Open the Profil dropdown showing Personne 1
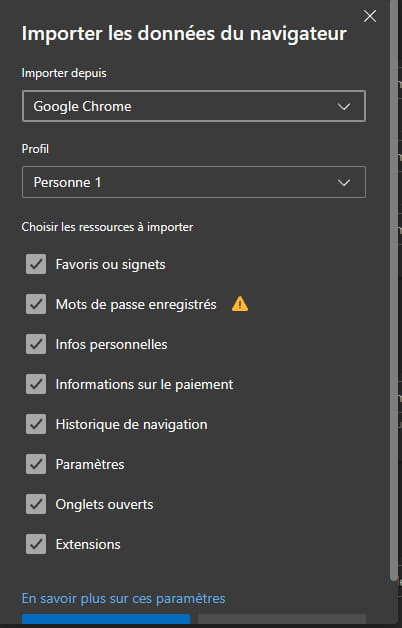 (194, 182)
